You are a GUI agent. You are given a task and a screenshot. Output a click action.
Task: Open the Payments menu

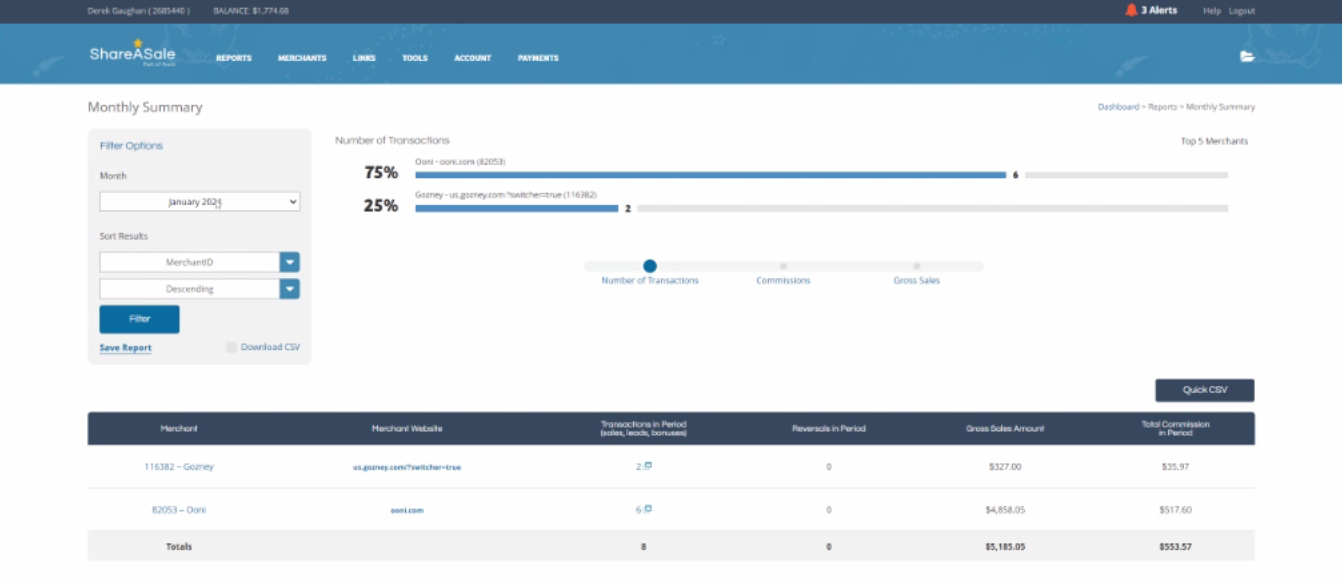[538, 58]
